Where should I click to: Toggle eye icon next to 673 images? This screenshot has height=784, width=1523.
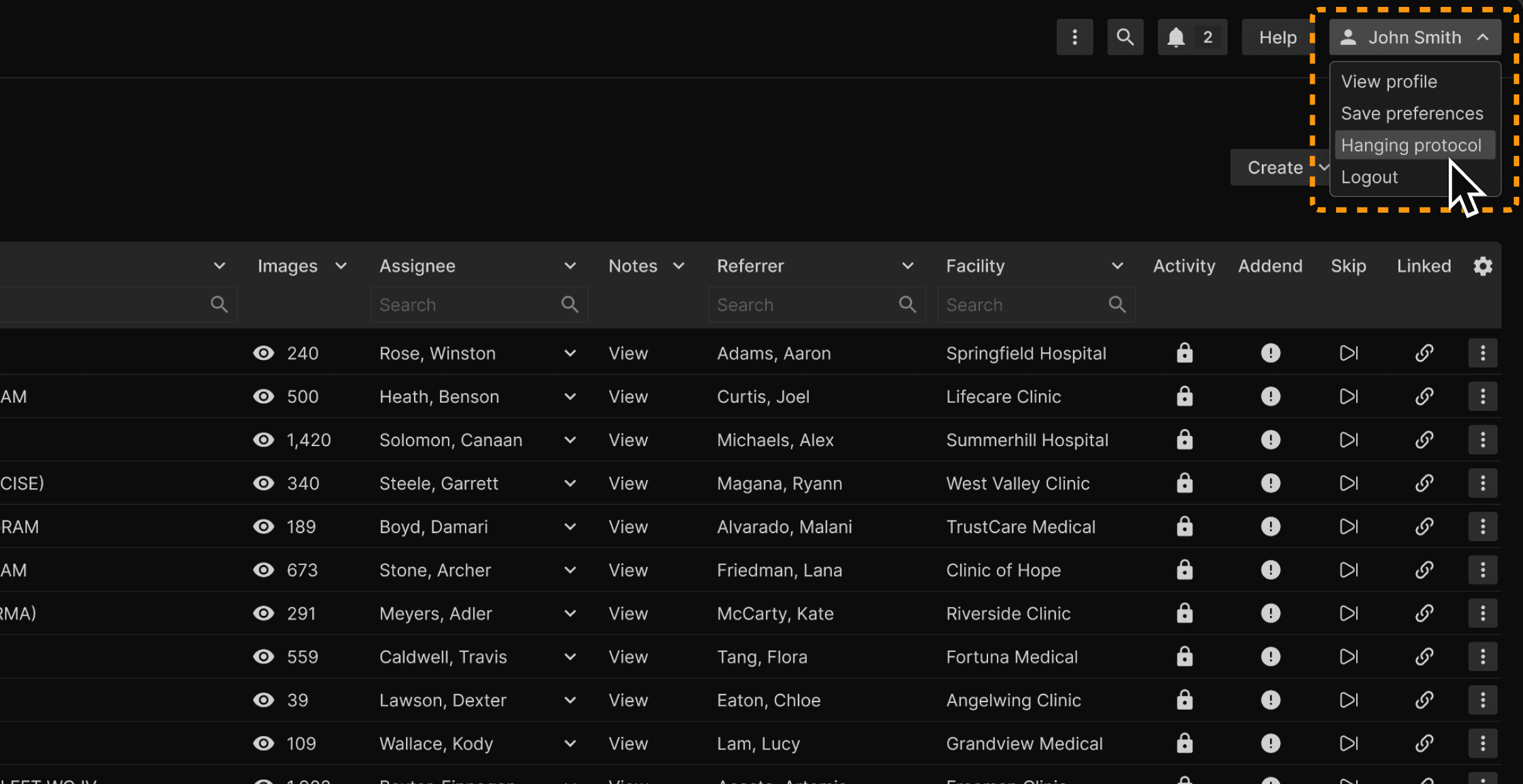coord(263,570)
